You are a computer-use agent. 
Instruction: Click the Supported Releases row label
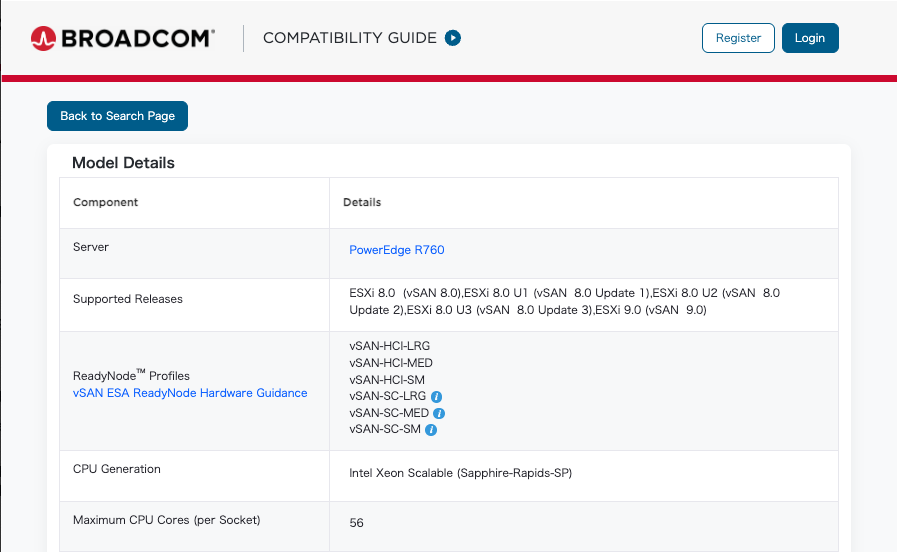[128, 299]
